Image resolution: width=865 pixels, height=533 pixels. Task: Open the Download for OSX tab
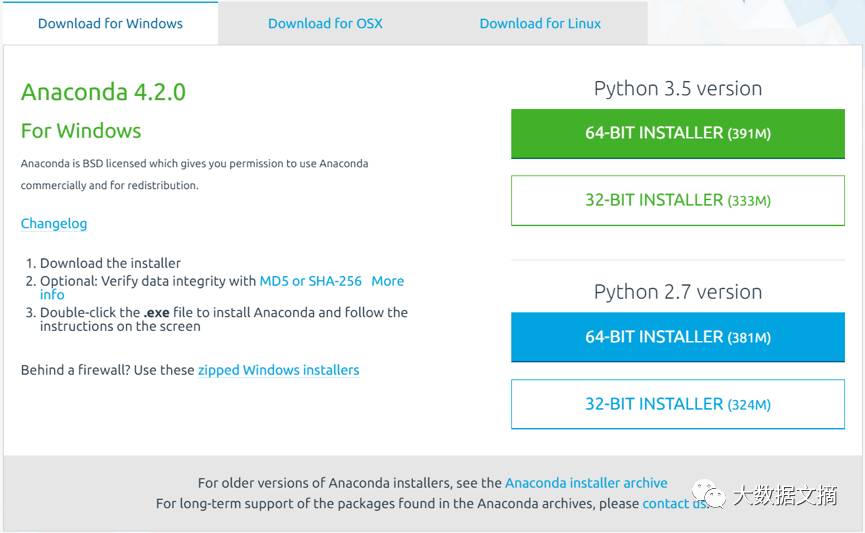pyautogui.click(x=325, y=23)
